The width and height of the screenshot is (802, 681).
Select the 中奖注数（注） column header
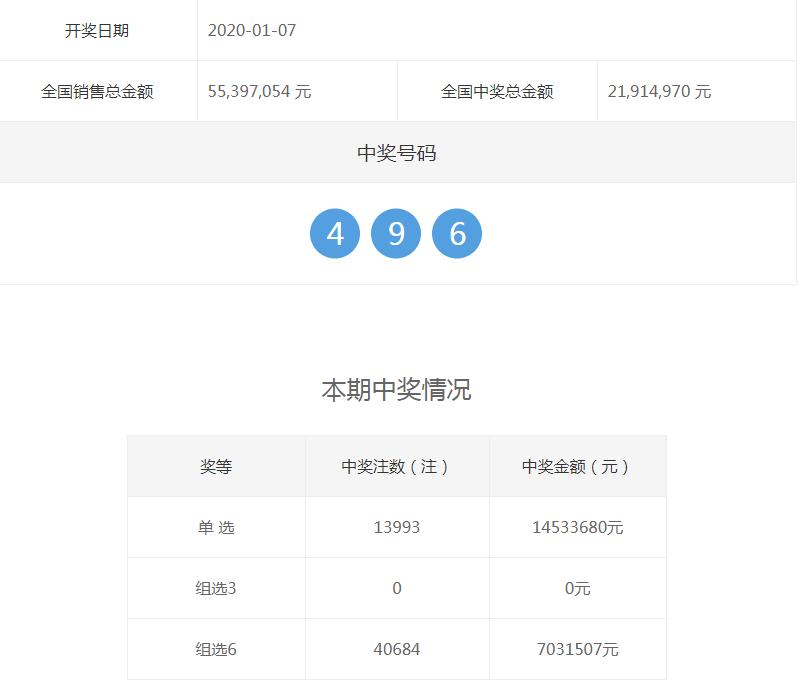(395, 465)
